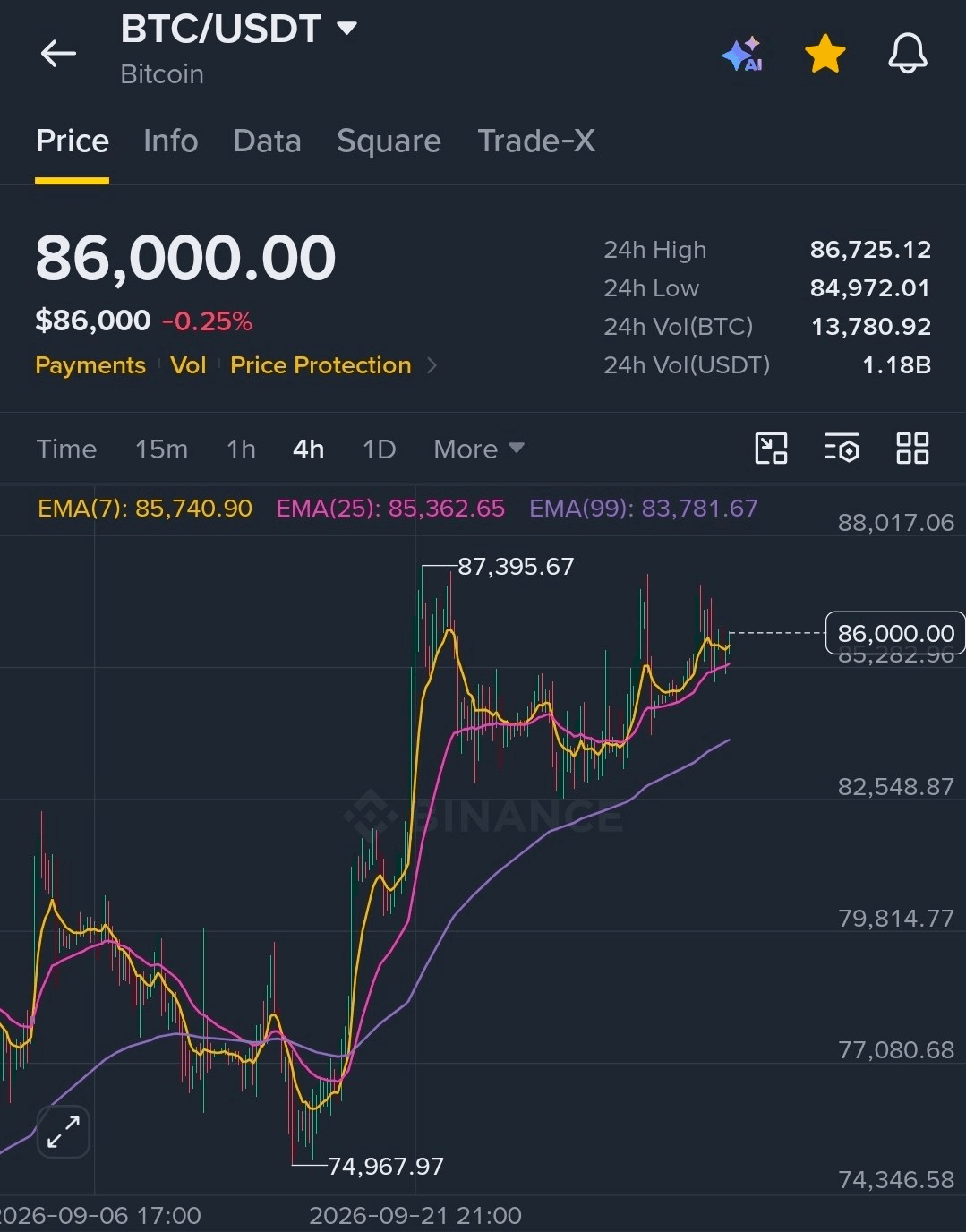Tap the 74,967.97 low marker on chart
The image size is (966, 1232).
click(x=386, y=1167)
